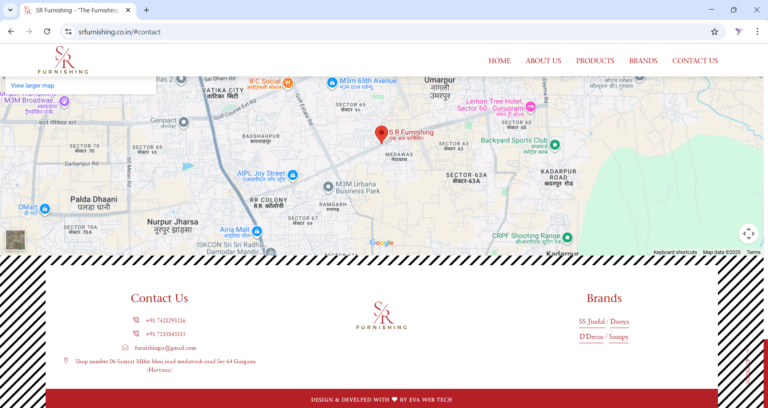Click the furnishingsr@gmail.com email link
This screenshot has height=408, width=768.
click(x=166, y=348)
